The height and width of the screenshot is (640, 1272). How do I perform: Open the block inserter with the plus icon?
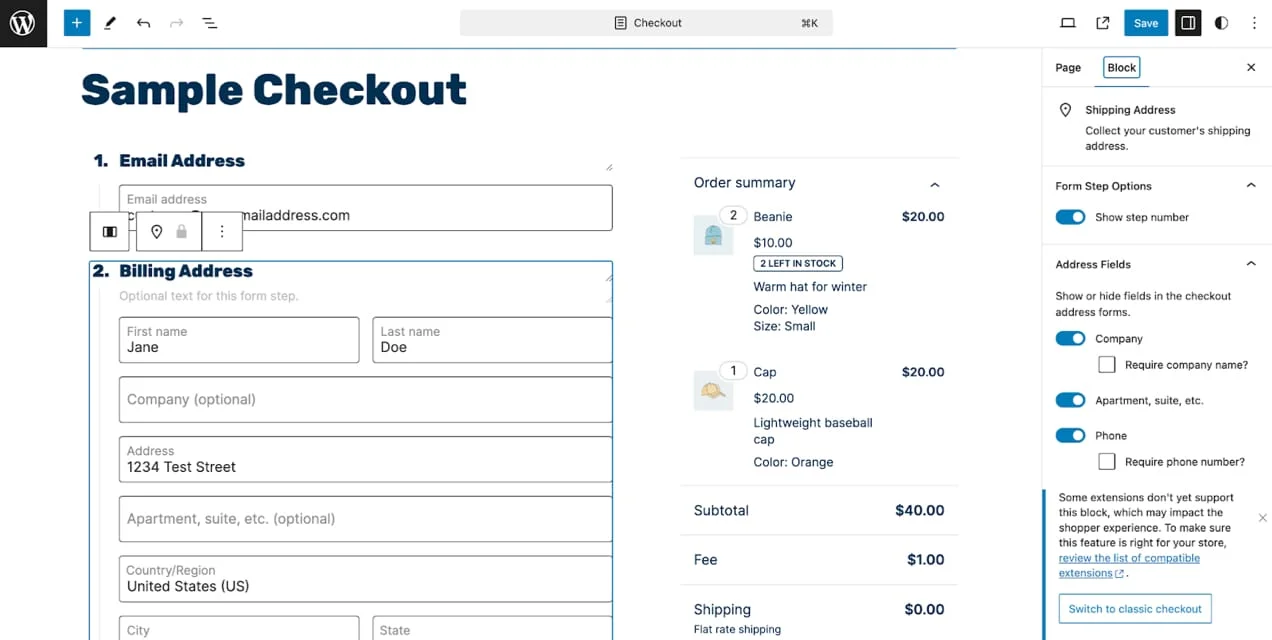tap(77, 22)
